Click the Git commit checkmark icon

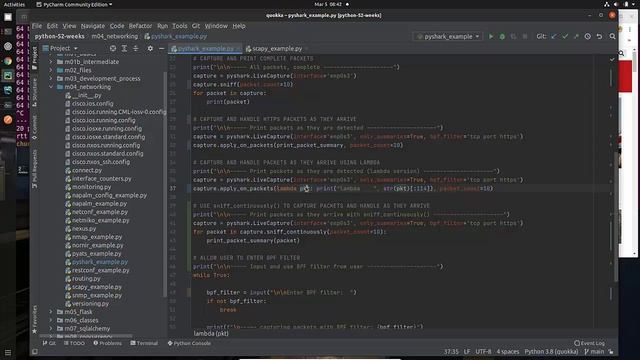[565, 36]
